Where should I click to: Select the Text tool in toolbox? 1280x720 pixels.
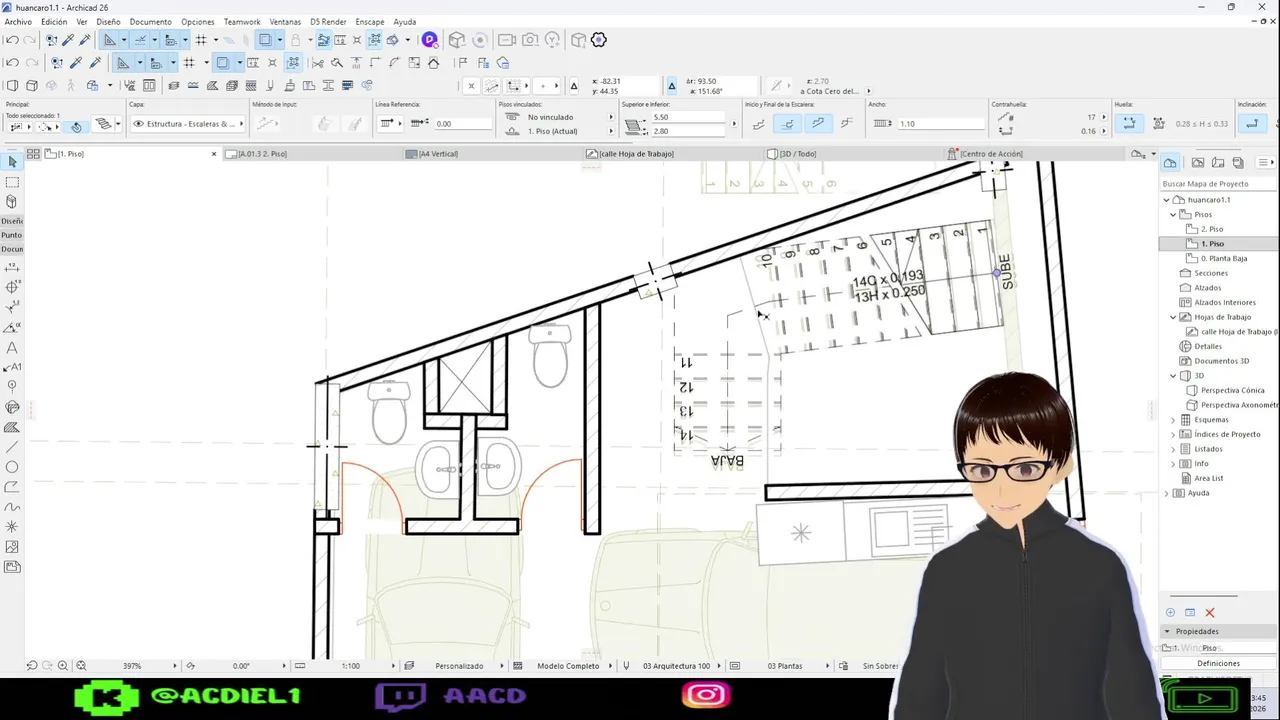click(x=12, y=348)
